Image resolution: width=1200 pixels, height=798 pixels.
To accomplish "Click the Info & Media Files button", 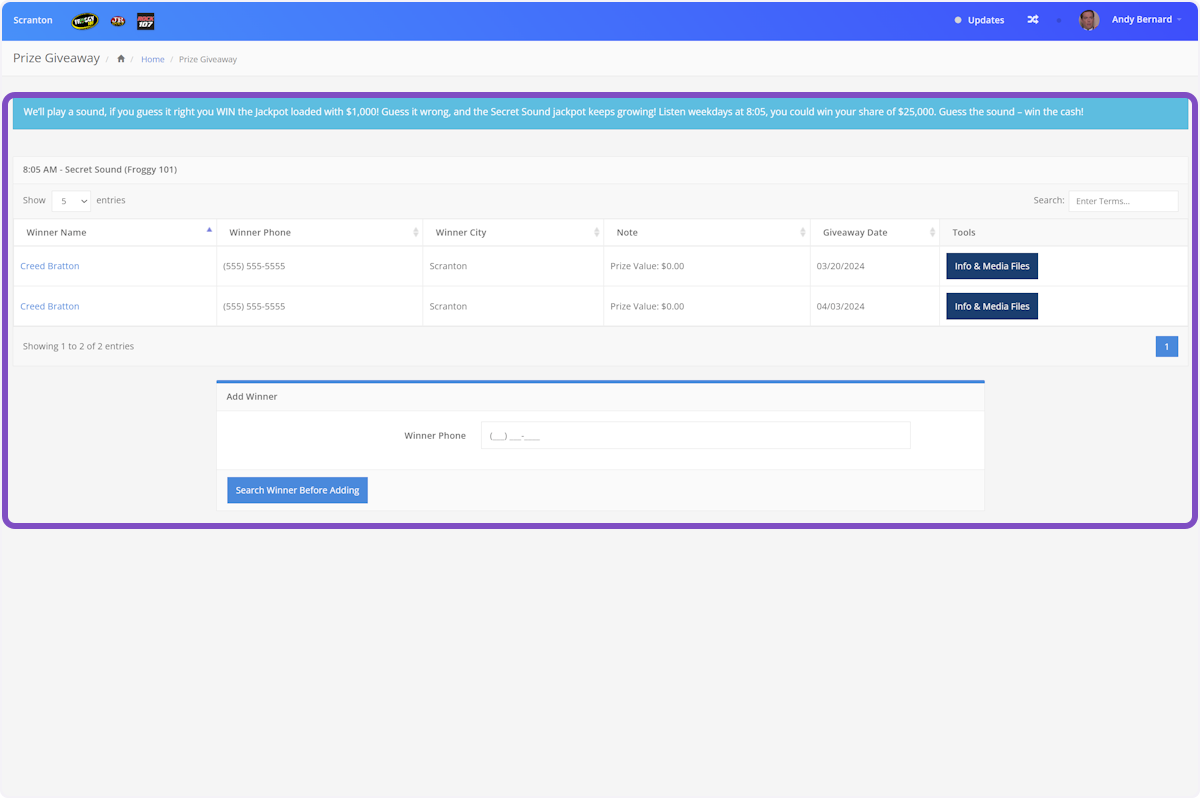I will pyautogui.click(x=991, y=265).
